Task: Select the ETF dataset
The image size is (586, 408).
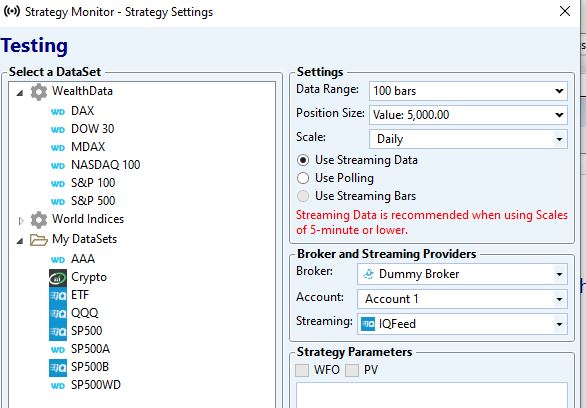Action: click(x=80, y=295)
